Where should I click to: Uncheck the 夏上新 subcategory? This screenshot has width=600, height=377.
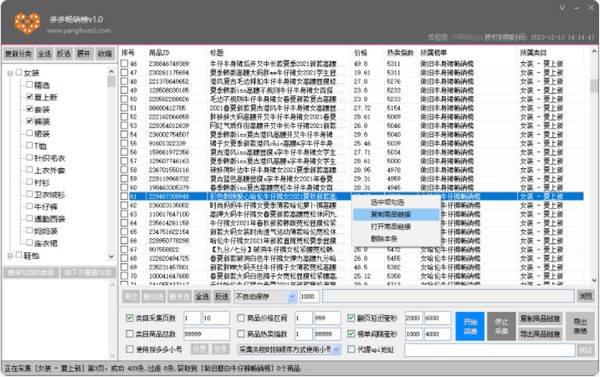[29, 97]
